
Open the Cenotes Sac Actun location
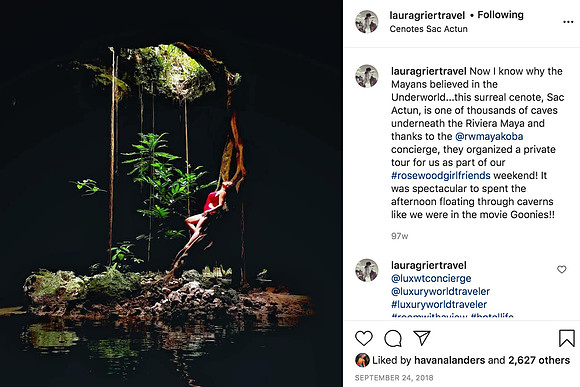point(428,29)
